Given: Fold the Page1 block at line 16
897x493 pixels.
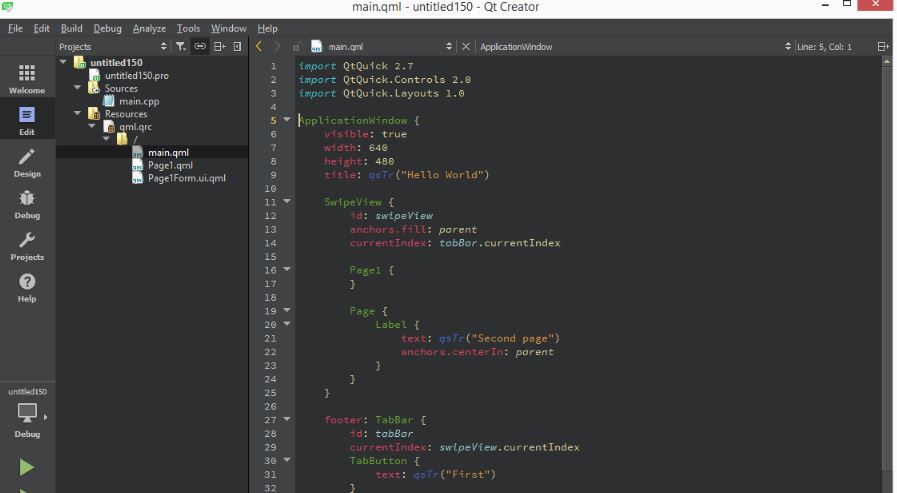Looking at the screenshot, I should pyautogui.click(x=287, y=269).
